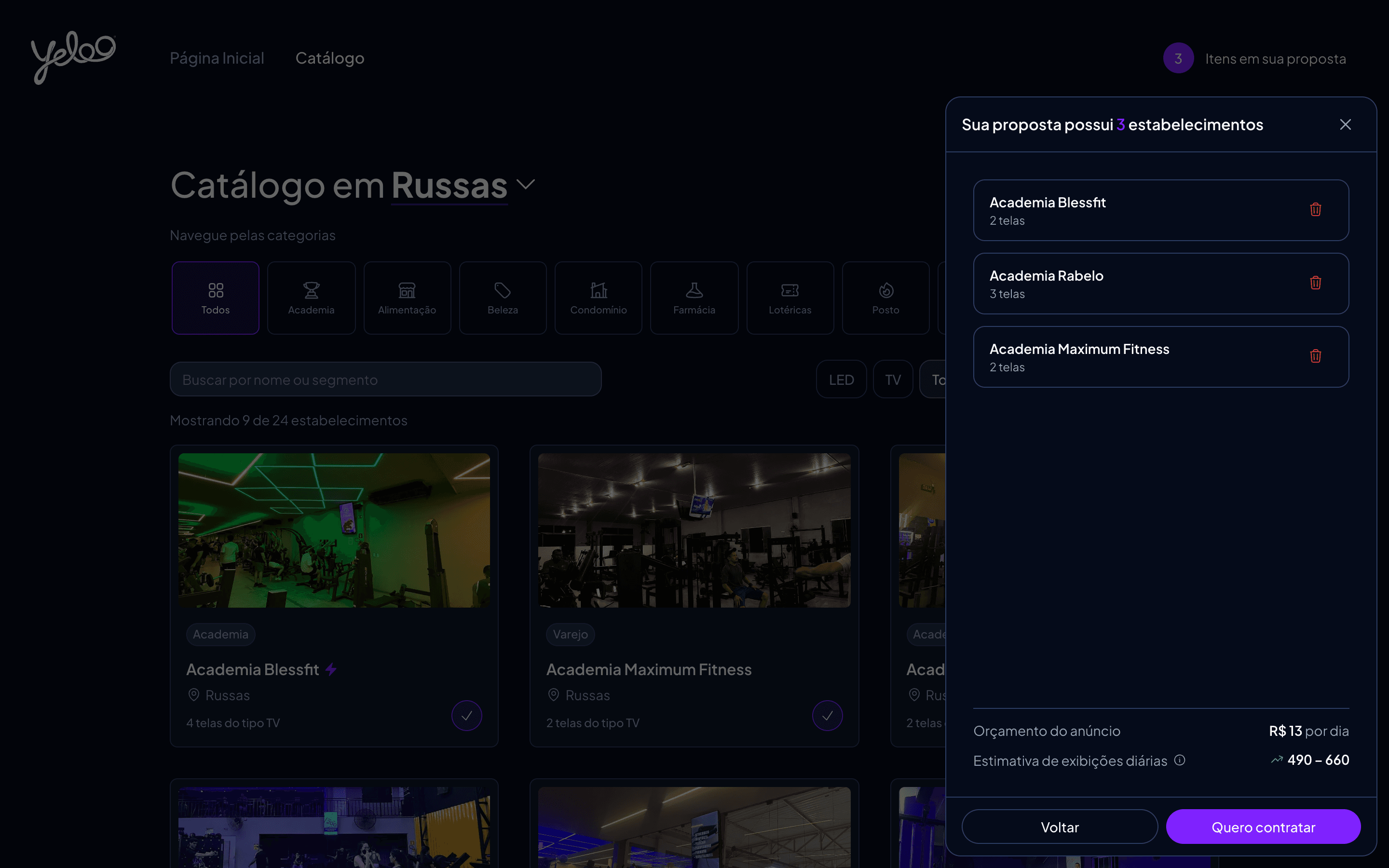Go to Página Inicial
1389x868 pixels.
[x=217, y=58]
